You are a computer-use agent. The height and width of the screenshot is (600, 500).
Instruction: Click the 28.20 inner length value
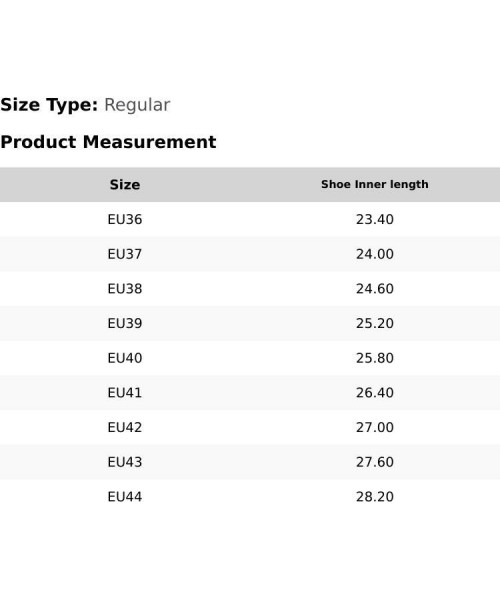(375, 497)
